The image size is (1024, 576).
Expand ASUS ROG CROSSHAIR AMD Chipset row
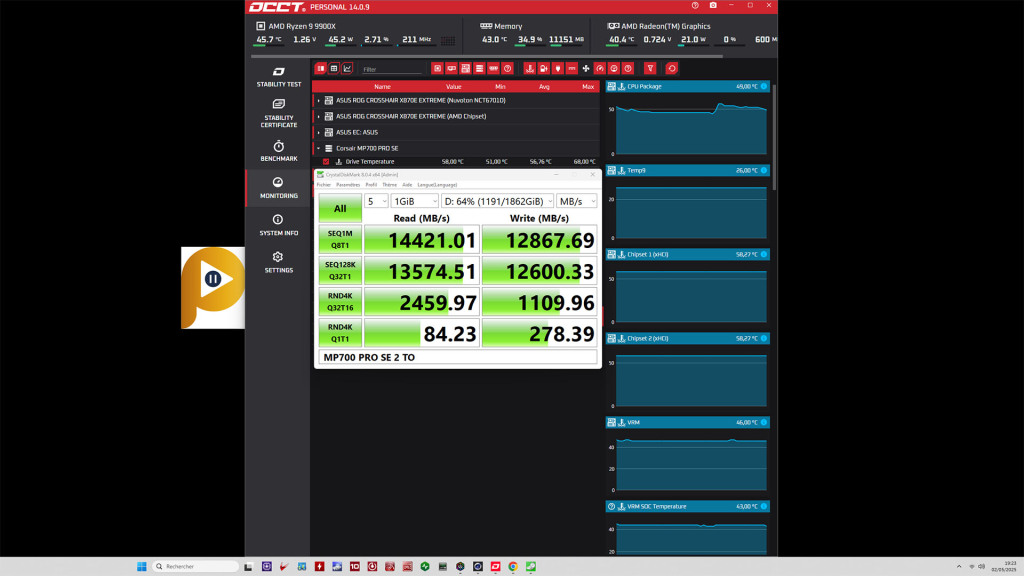(319, 116)
